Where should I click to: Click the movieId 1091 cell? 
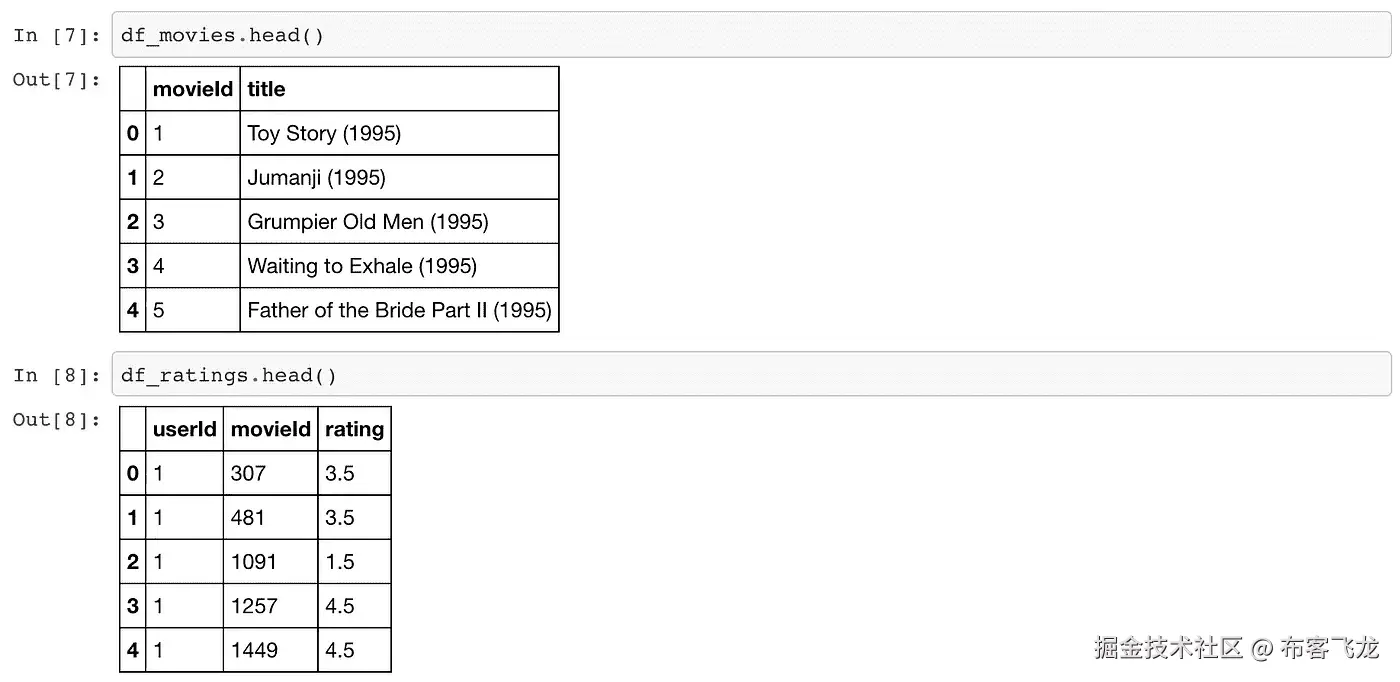click(254, 562)
